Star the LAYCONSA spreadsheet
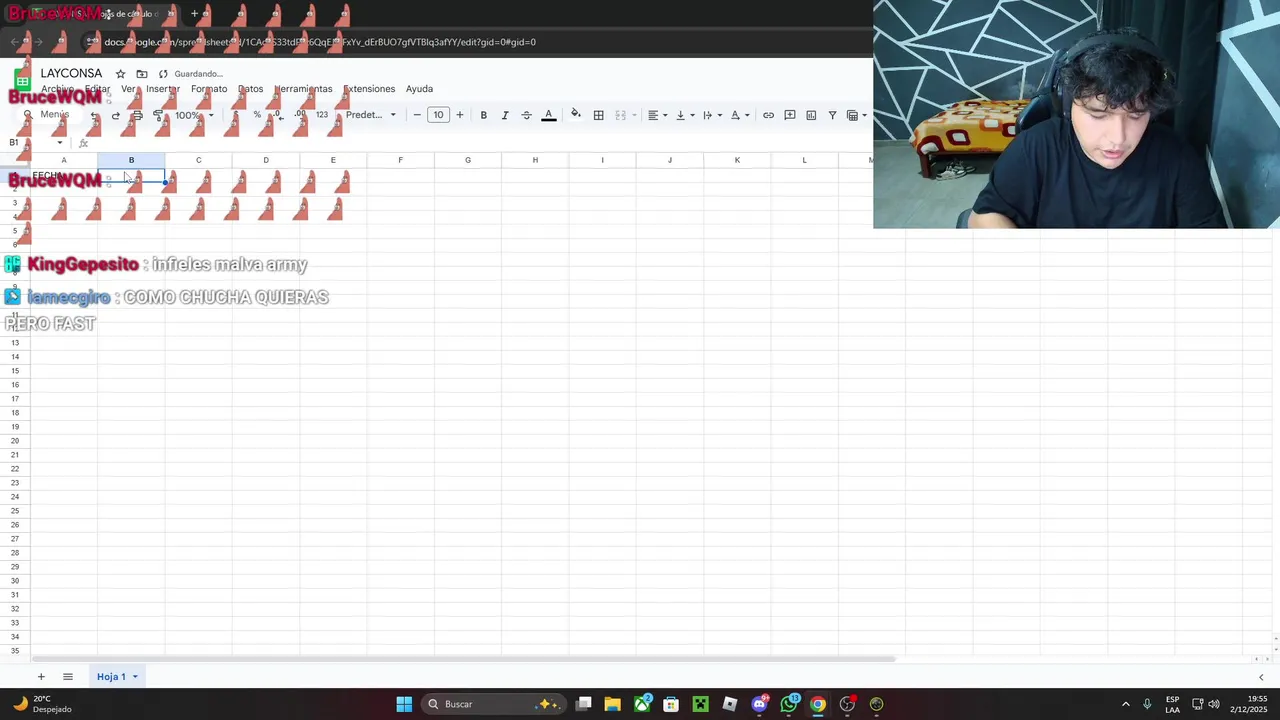The width and height of the screenshot is (1280, 720). click(x=120, y=74)
